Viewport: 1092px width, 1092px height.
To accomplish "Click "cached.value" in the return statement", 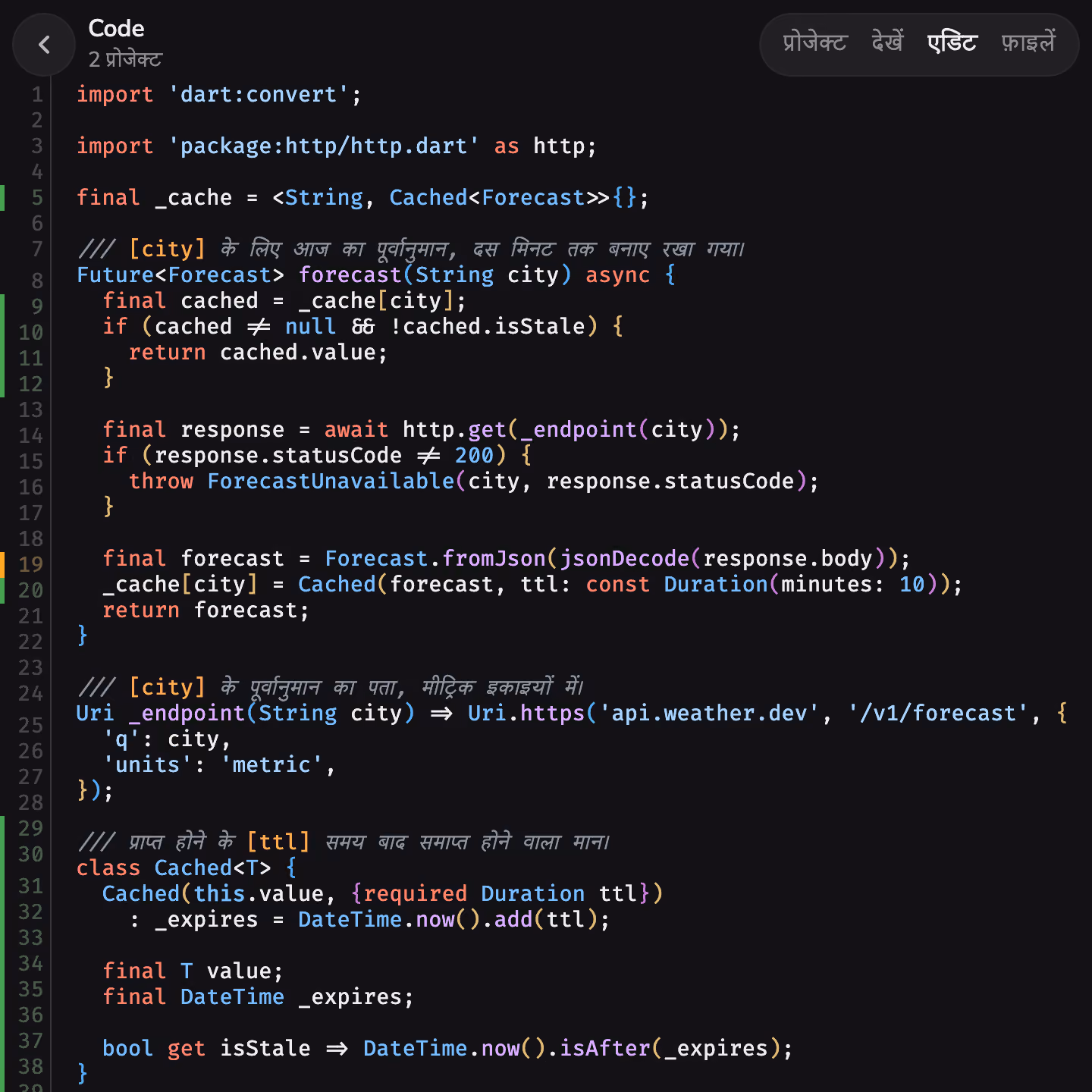I will 298,353.
